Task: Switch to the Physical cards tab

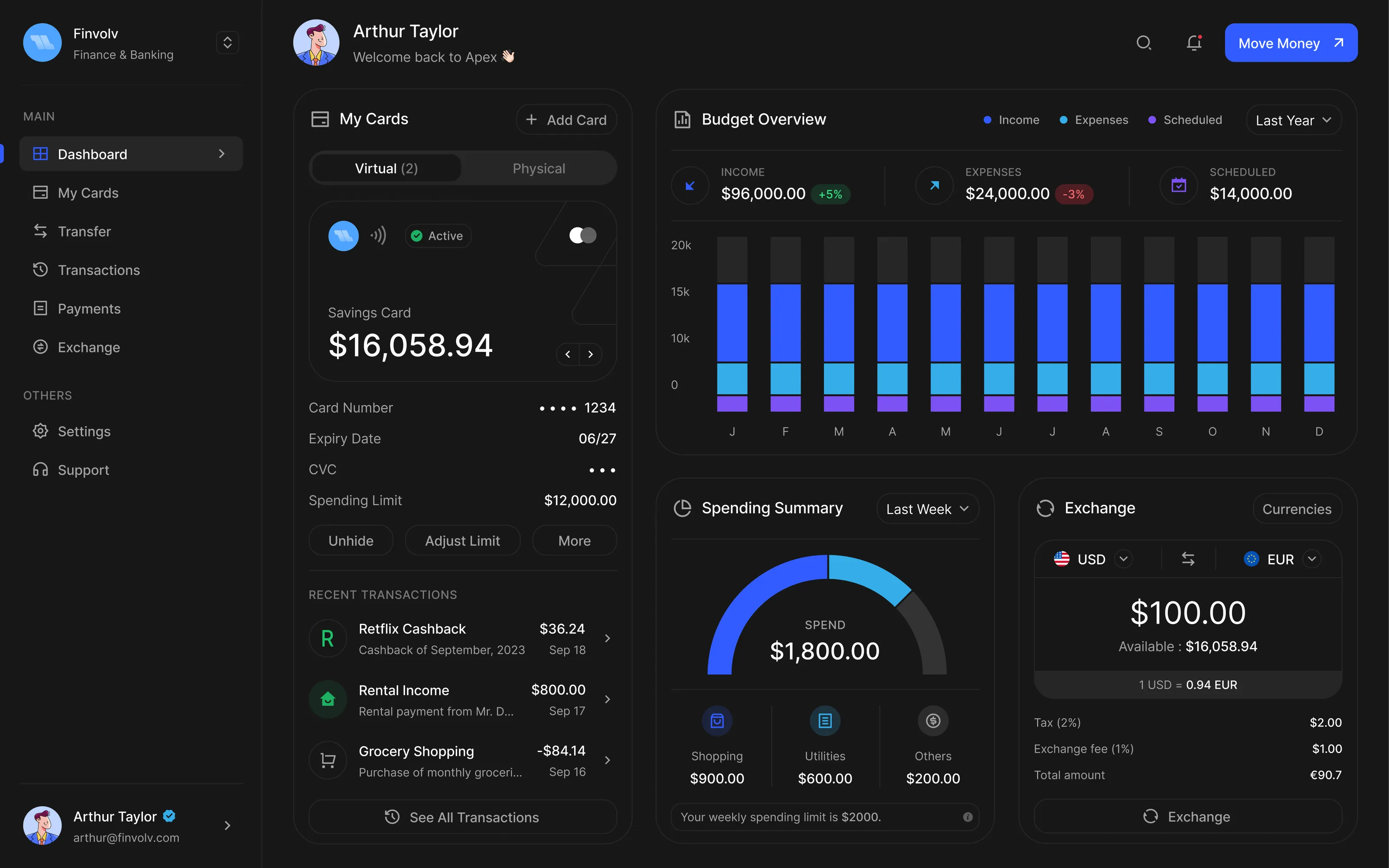Action: [x=538, y=168]
